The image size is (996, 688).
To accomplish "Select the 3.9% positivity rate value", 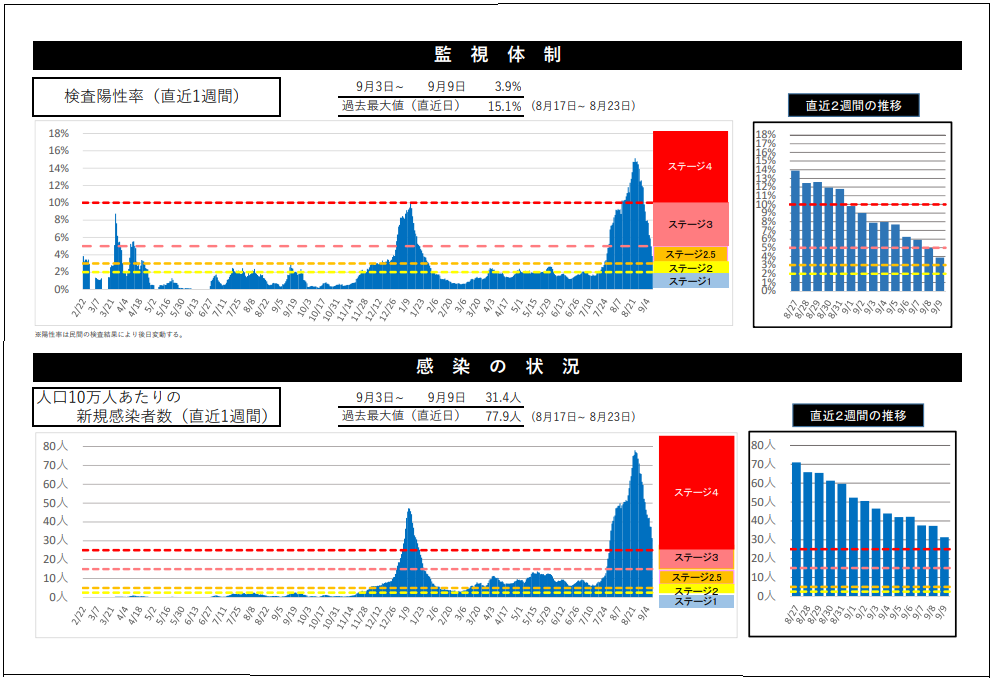I will [x=507, y=87].
